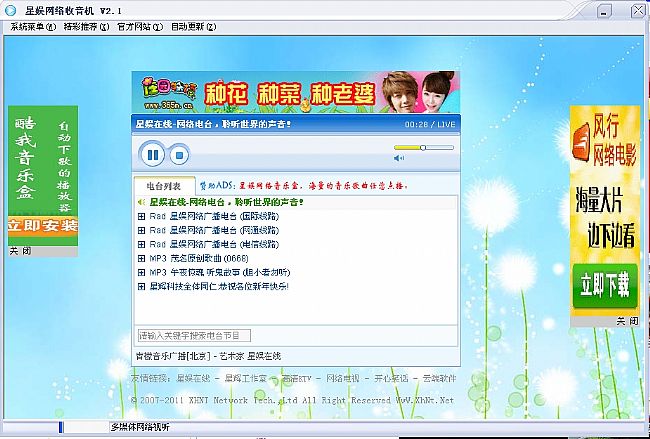Select the 星辉科技全体同仁 新年快乐 entry
This screenshot has height=439, width=650.
[x=219, y=286]
